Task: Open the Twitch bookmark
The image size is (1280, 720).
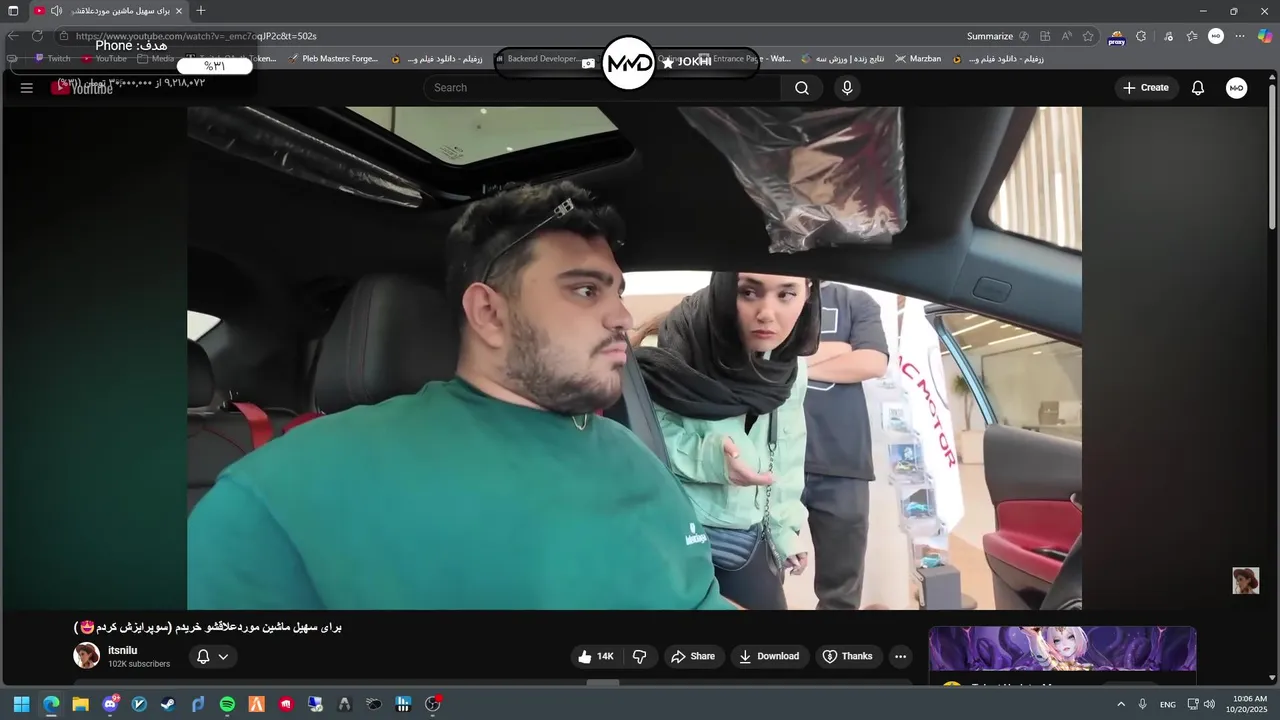Action: pos(52,59)
